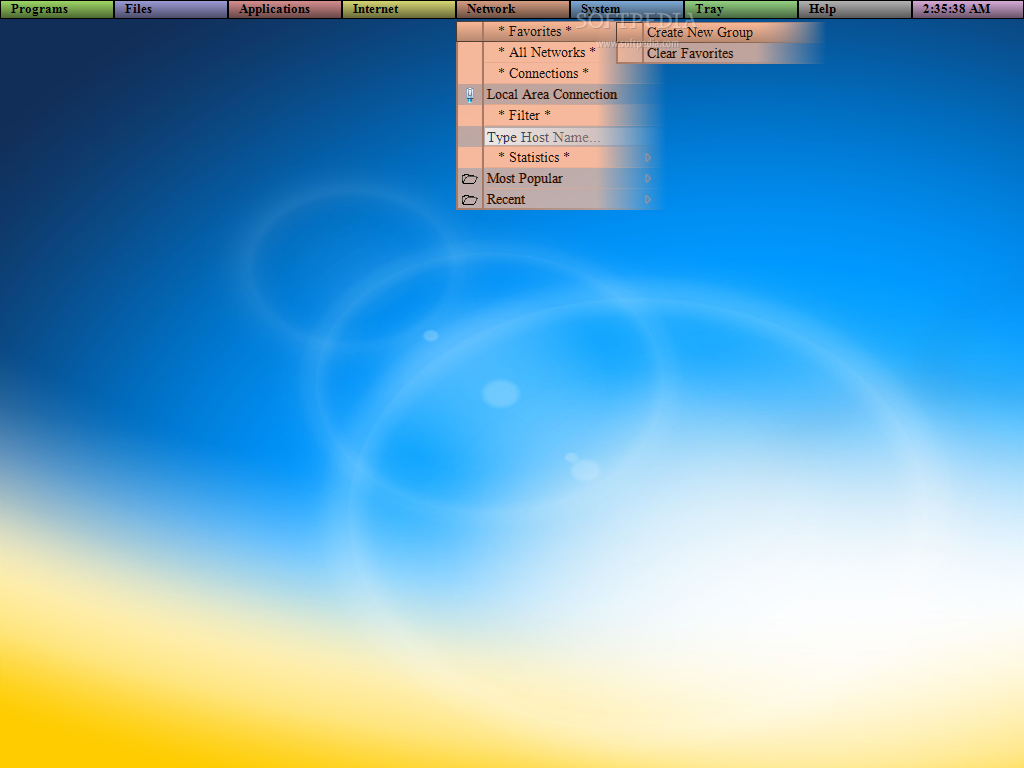Viewport: 1024px width, 768px height.
Task: Open the Applications menu
Action: tap(285, 9)
